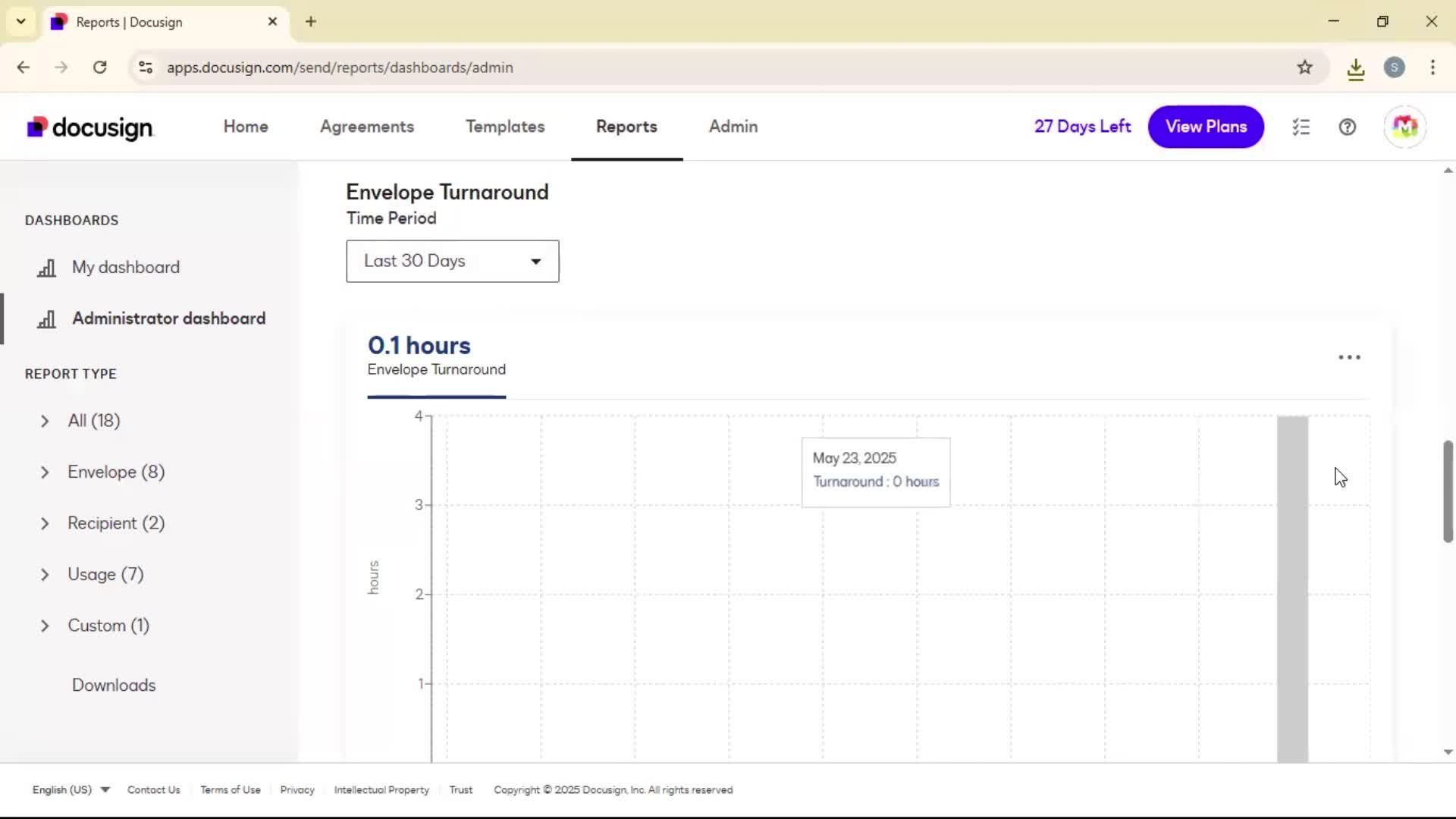Close the Reports | Docusign tab
The height and width of the screenshot is (819, 1456).
tap(272, 22)
